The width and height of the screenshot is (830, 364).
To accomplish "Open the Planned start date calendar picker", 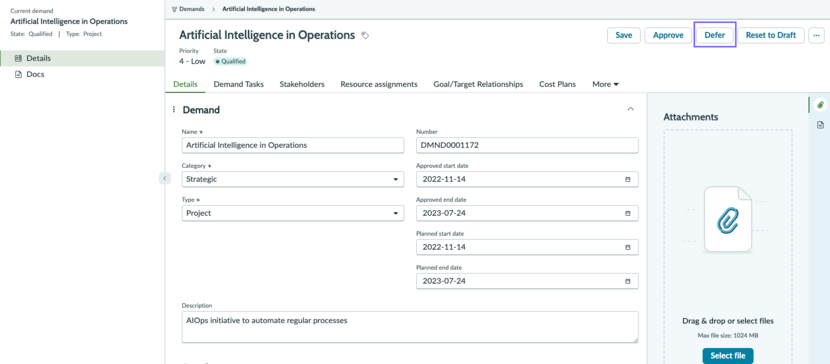I will 628,247.
